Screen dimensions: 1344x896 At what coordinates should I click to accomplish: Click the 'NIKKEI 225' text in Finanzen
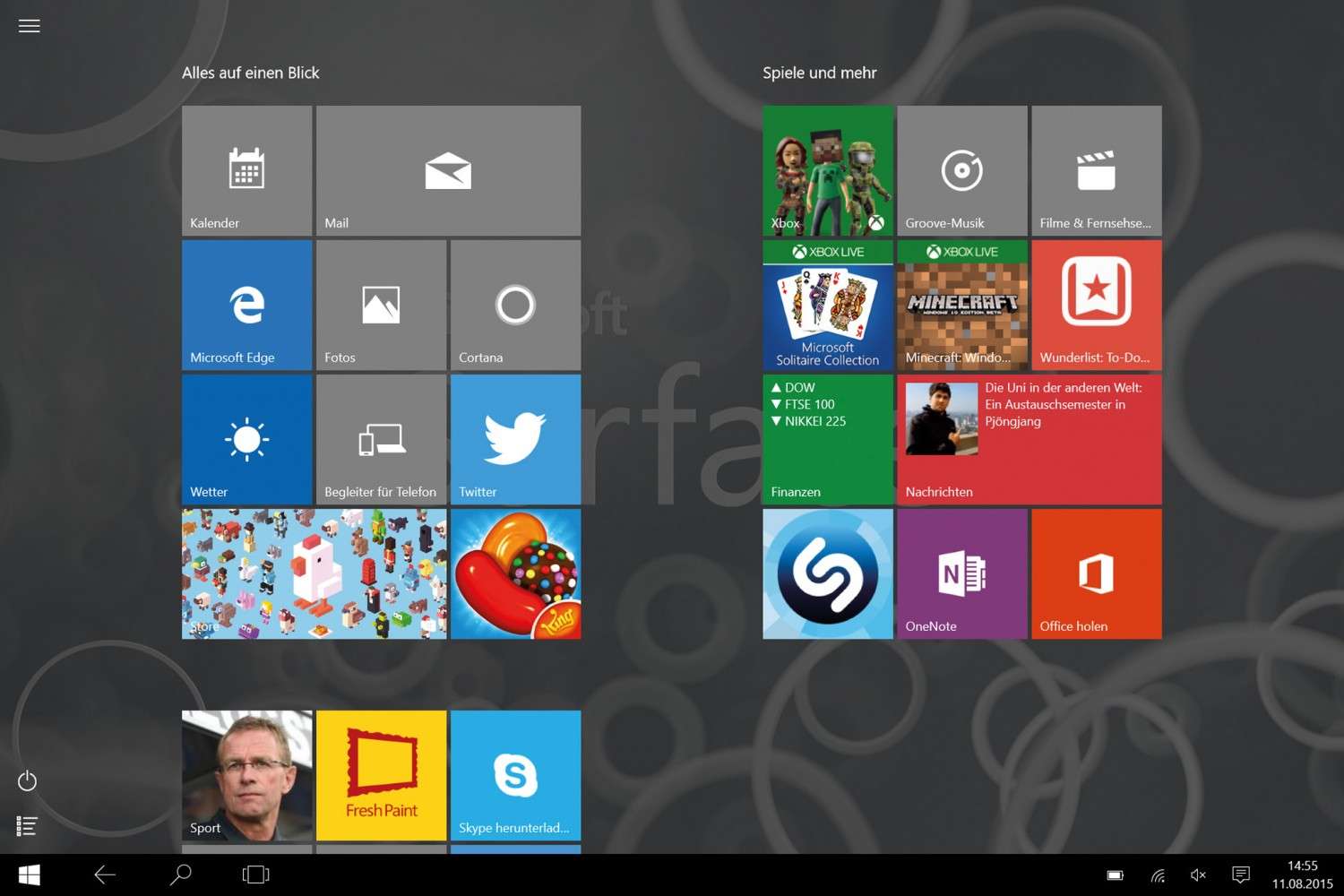pyautogui.click(x=815, y=421)
